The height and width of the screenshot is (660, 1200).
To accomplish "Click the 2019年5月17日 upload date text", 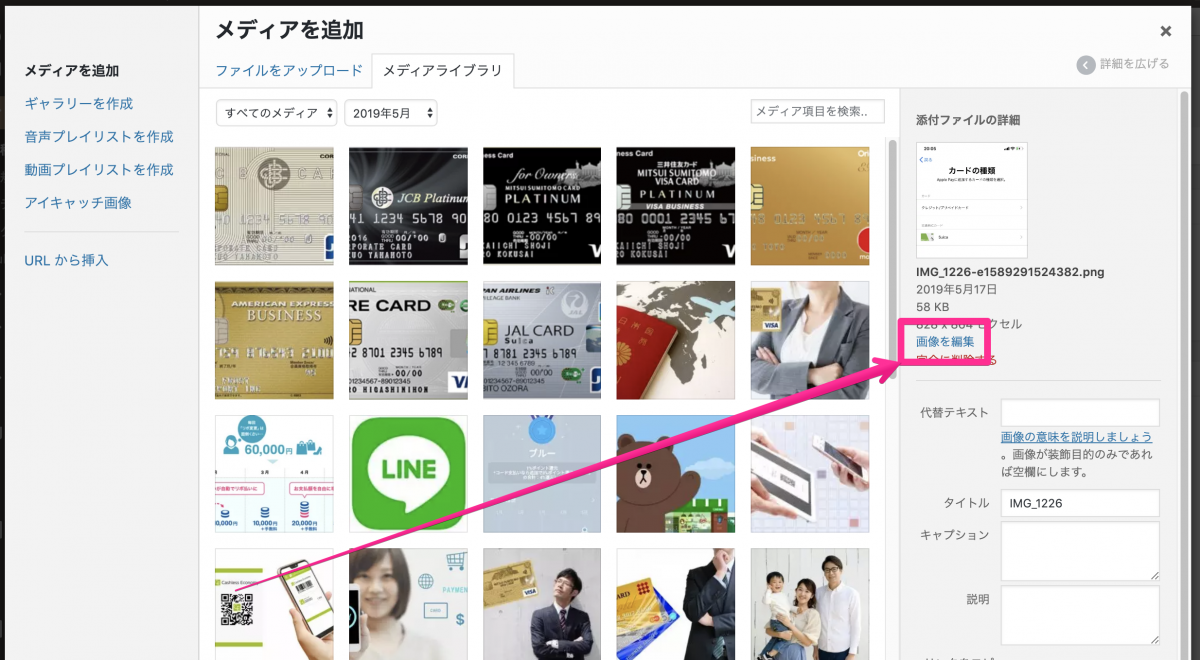I will 956,289.
